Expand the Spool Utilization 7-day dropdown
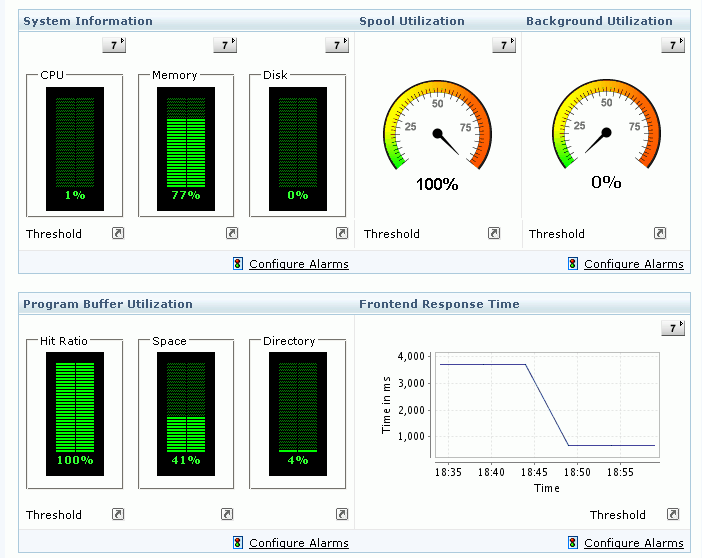The image size is (702, 558). 504,45
